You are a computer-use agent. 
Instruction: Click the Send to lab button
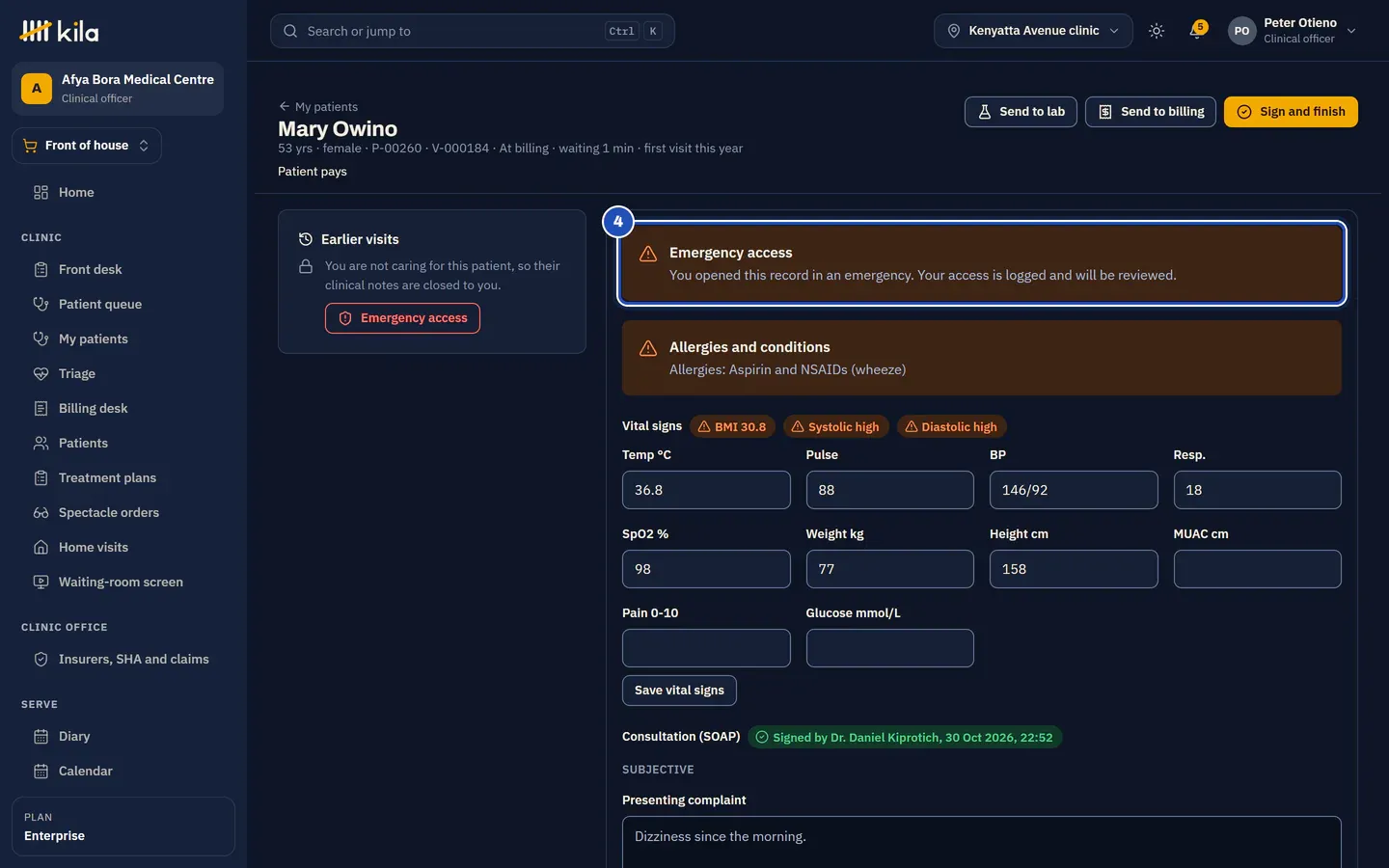1021,112
